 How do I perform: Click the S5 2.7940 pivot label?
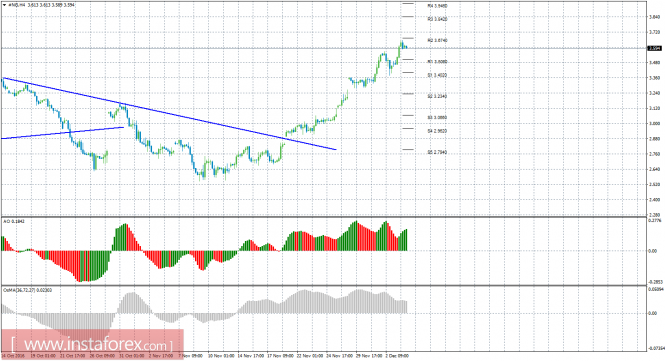(437, 152)
